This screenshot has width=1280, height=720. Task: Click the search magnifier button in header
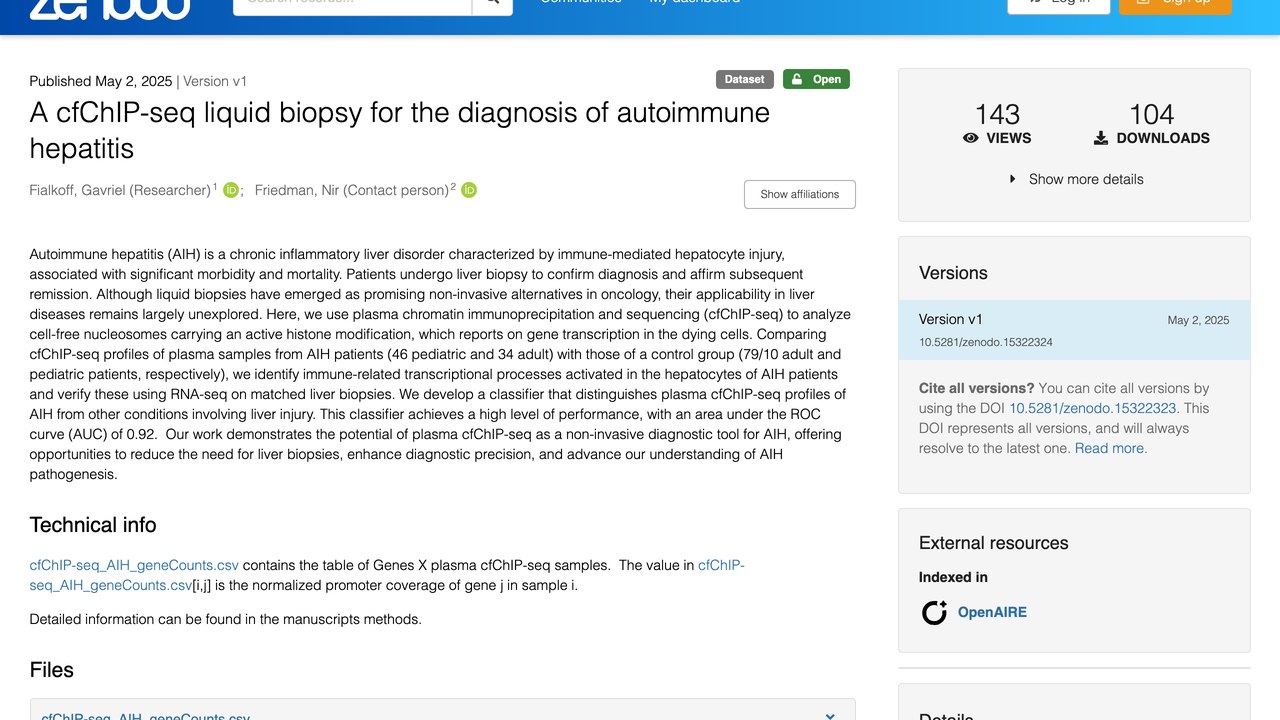tap(492, 3)
